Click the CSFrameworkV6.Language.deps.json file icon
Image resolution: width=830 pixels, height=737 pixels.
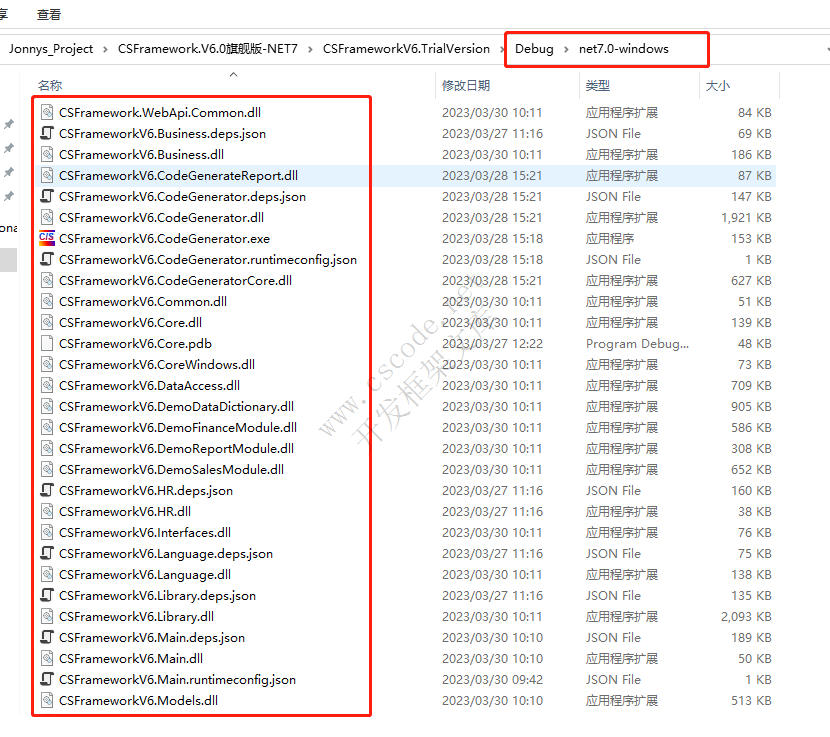(x=47, y=553)
